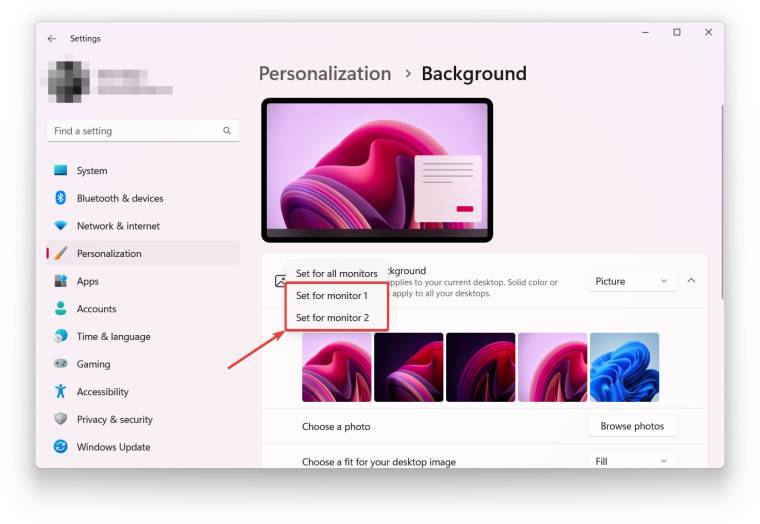Close the Settings window
Viewport: 760px width, 524px height.
click(708, 32)
